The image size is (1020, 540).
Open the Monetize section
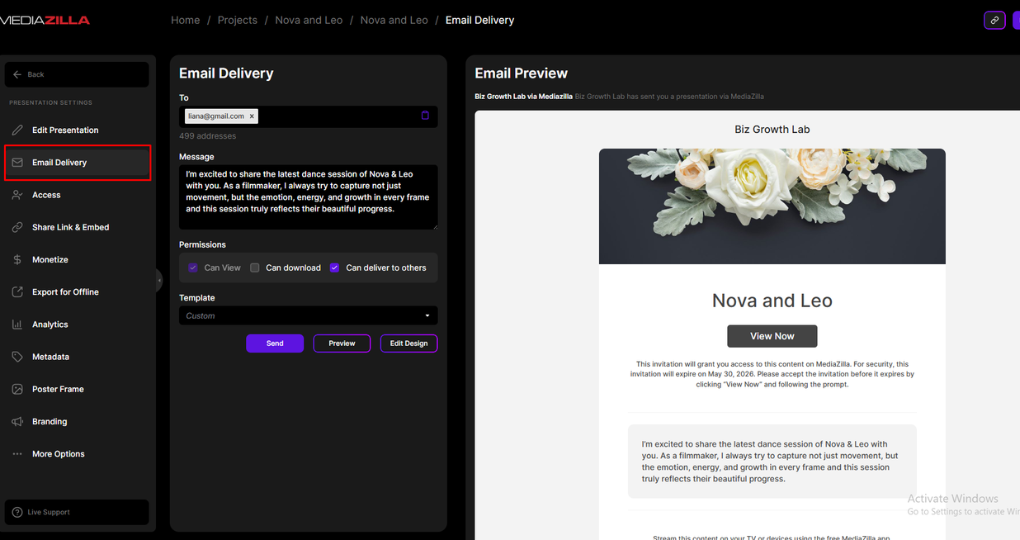77,260
